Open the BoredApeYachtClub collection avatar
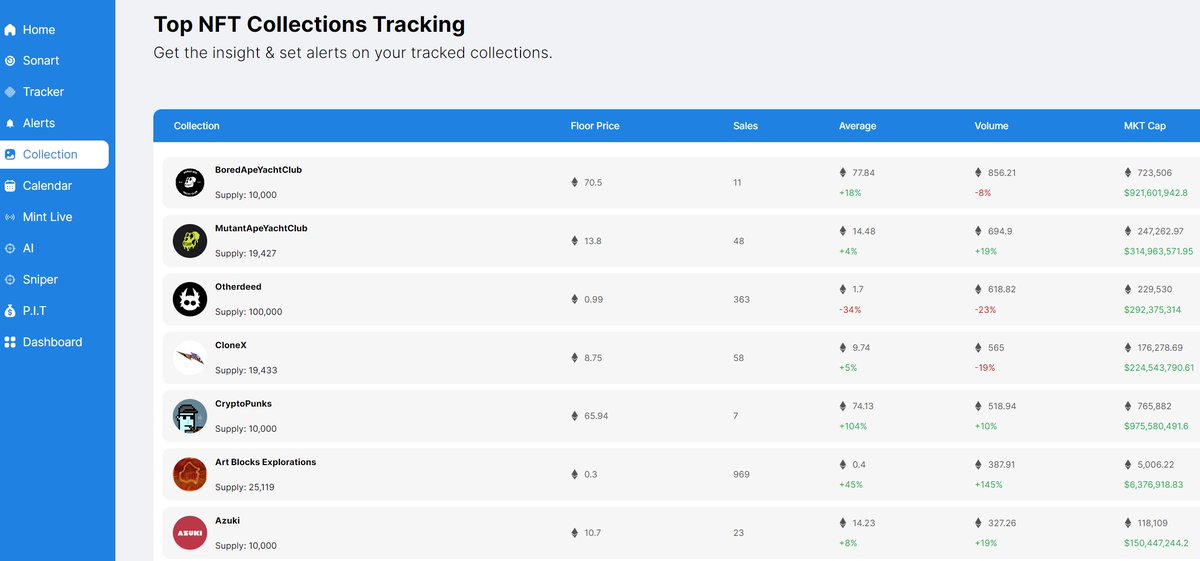The height and width of the screenshot is (561, 1200). [x=189, y=182]
